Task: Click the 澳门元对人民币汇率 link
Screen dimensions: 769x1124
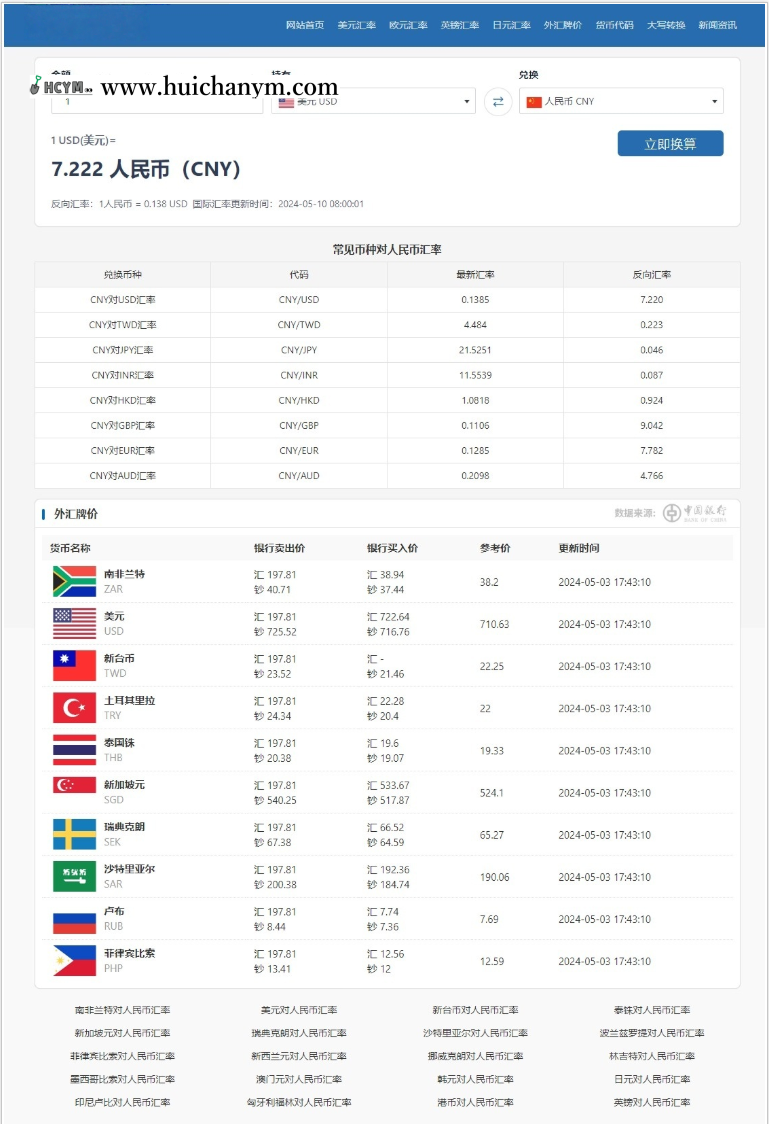Action: point(299,1079)
